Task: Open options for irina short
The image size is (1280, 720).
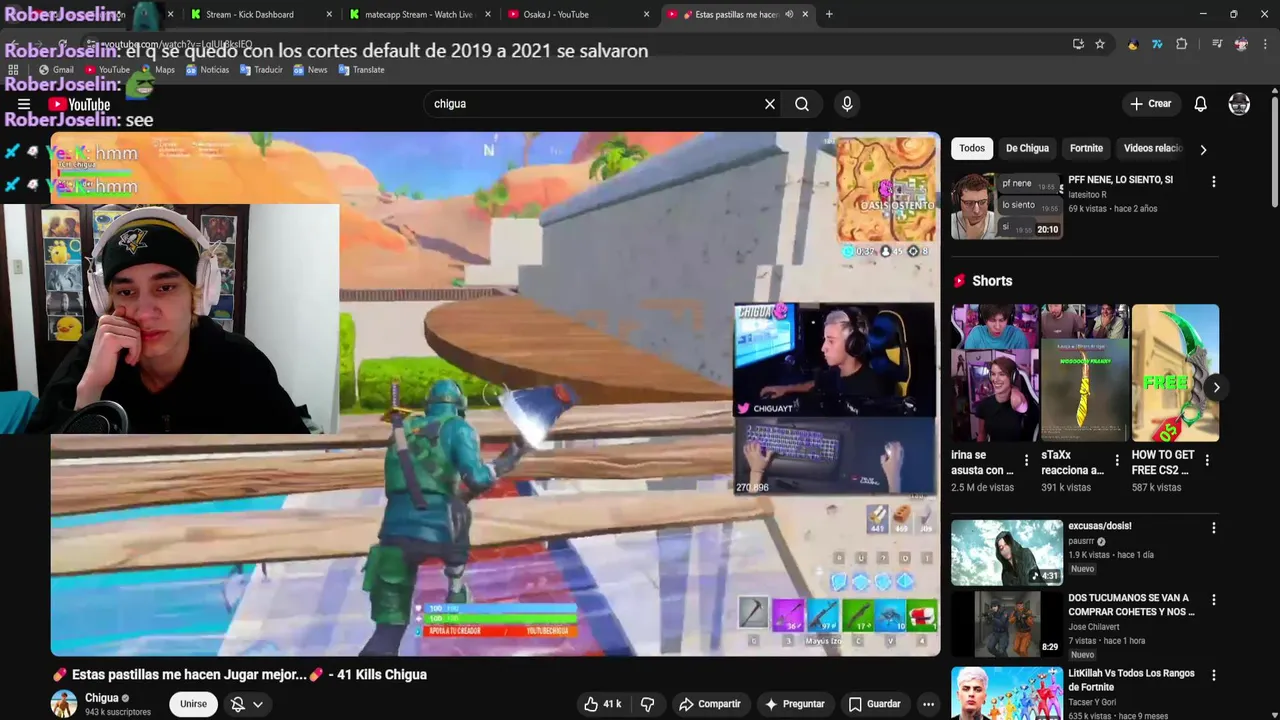Action: [x=1026, y=460]
